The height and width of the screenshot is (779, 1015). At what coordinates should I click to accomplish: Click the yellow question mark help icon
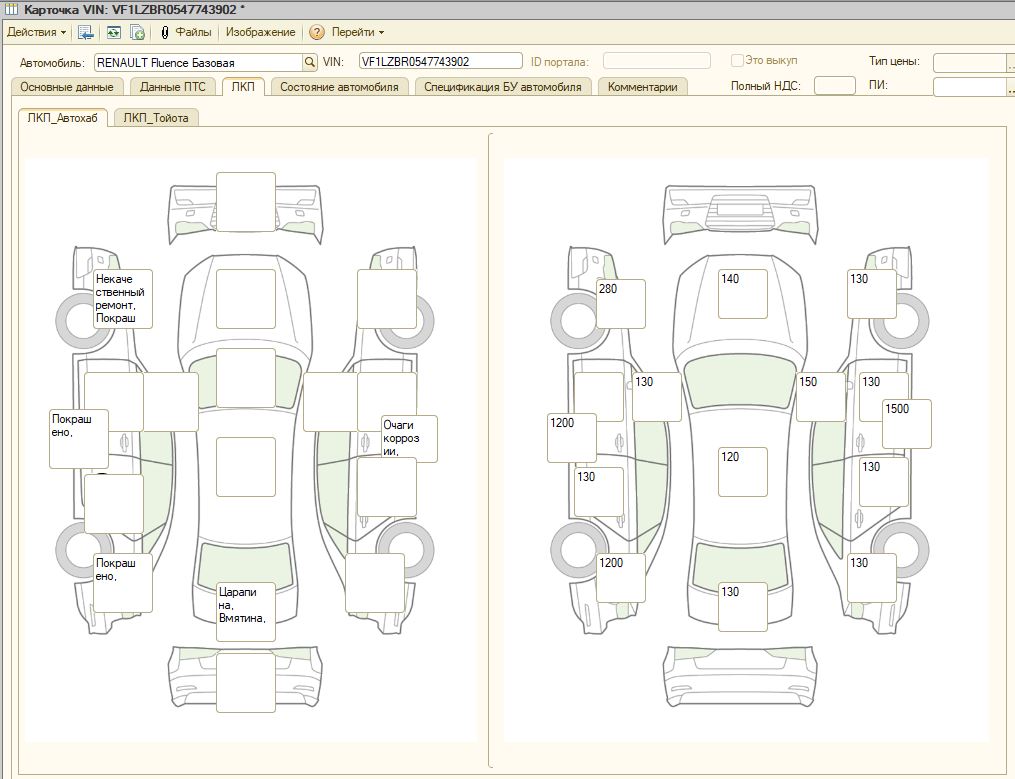click(317, 32)
